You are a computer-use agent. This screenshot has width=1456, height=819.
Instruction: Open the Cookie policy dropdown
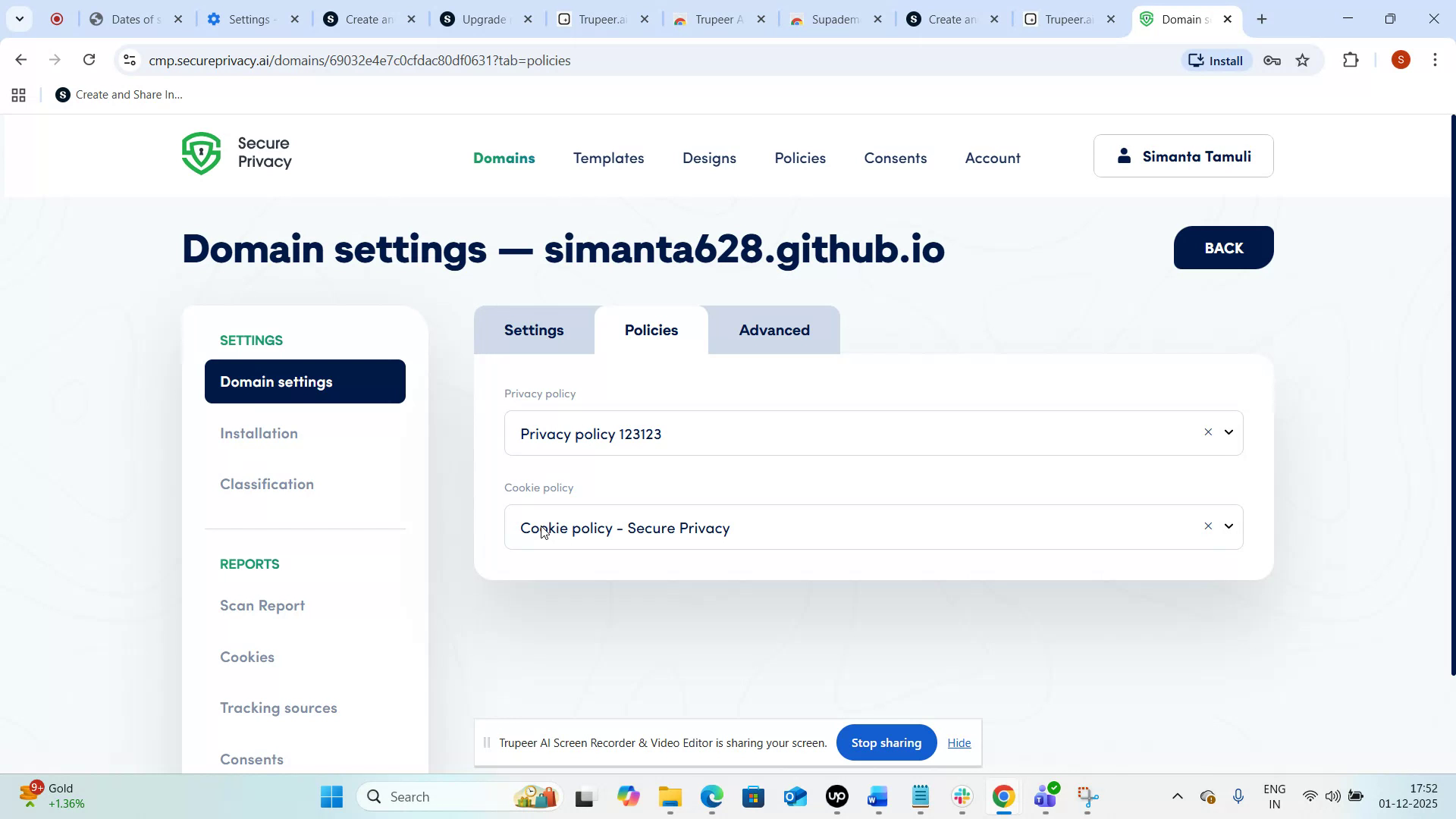tap(1229, 526)
